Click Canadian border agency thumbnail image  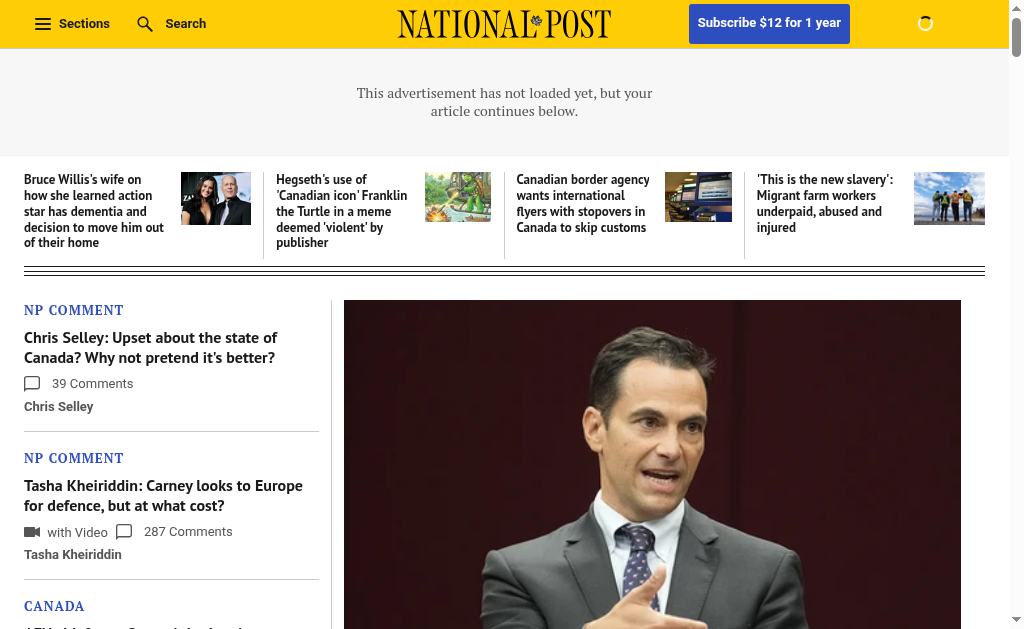point(698,197)
